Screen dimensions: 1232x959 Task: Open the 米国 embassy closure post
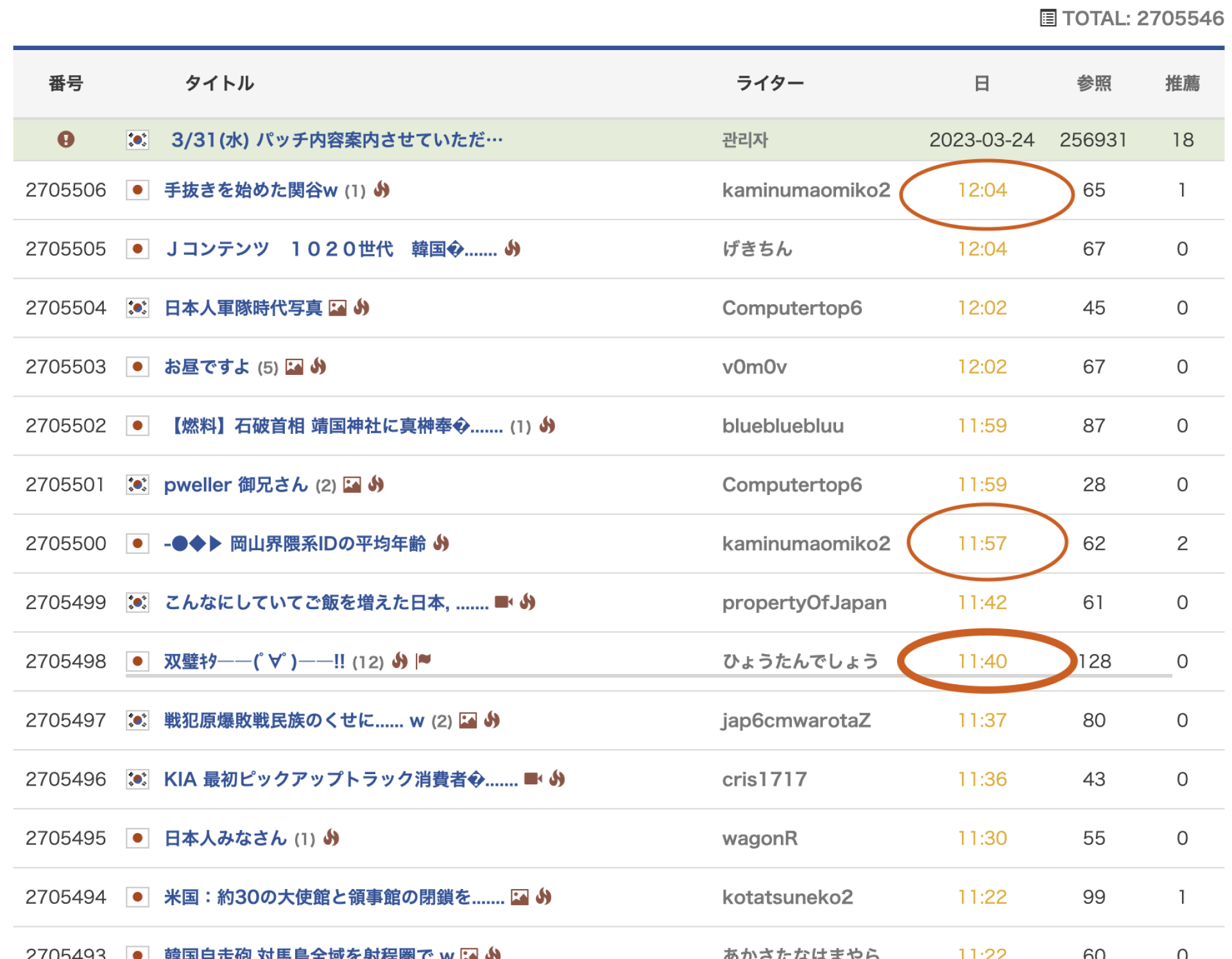pos(334,897)
